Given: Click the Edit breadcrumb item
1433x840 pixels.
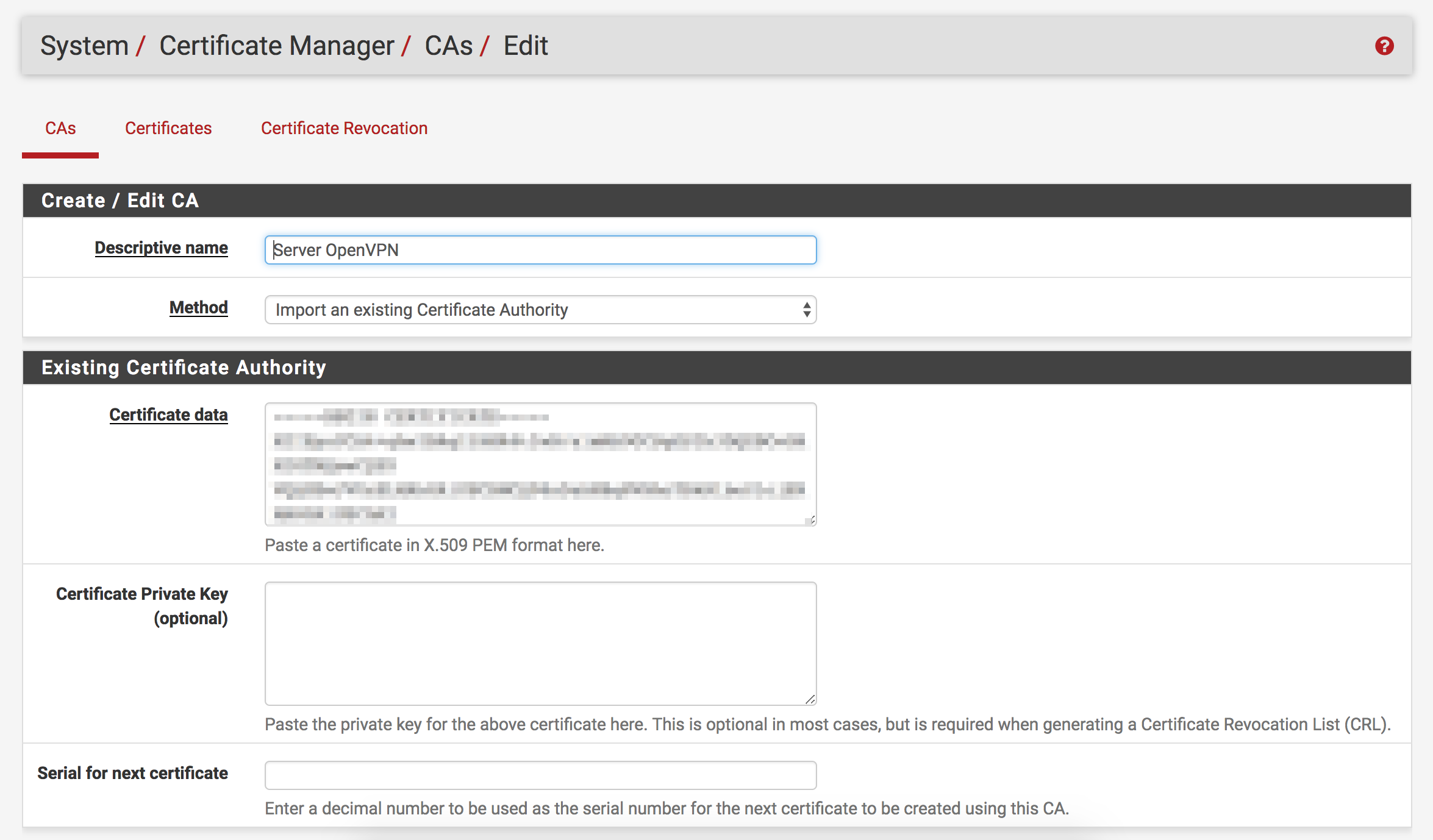Looking at the screenshot, I should [x=525, y=46].
